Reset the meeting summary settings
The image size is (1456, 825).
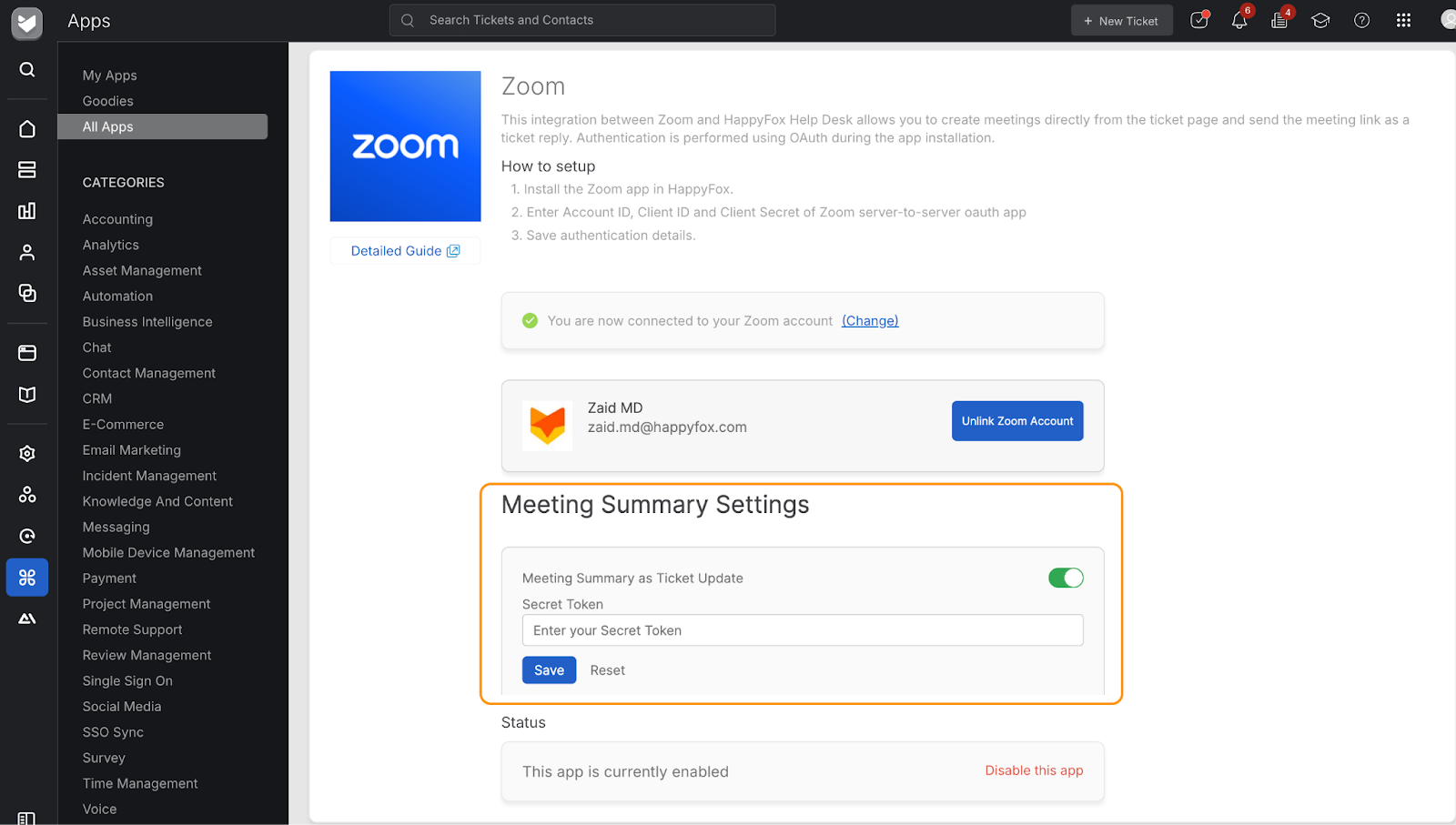(607, 670)
